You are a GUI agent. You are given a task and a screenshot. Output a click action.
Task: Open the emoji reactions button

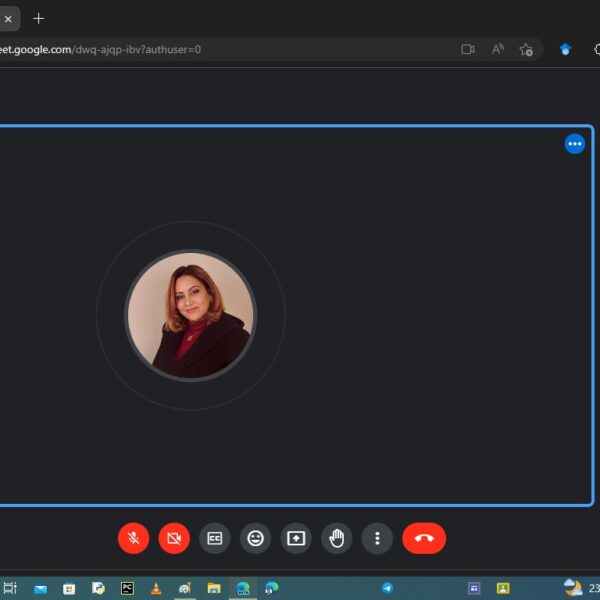point(255,538)
